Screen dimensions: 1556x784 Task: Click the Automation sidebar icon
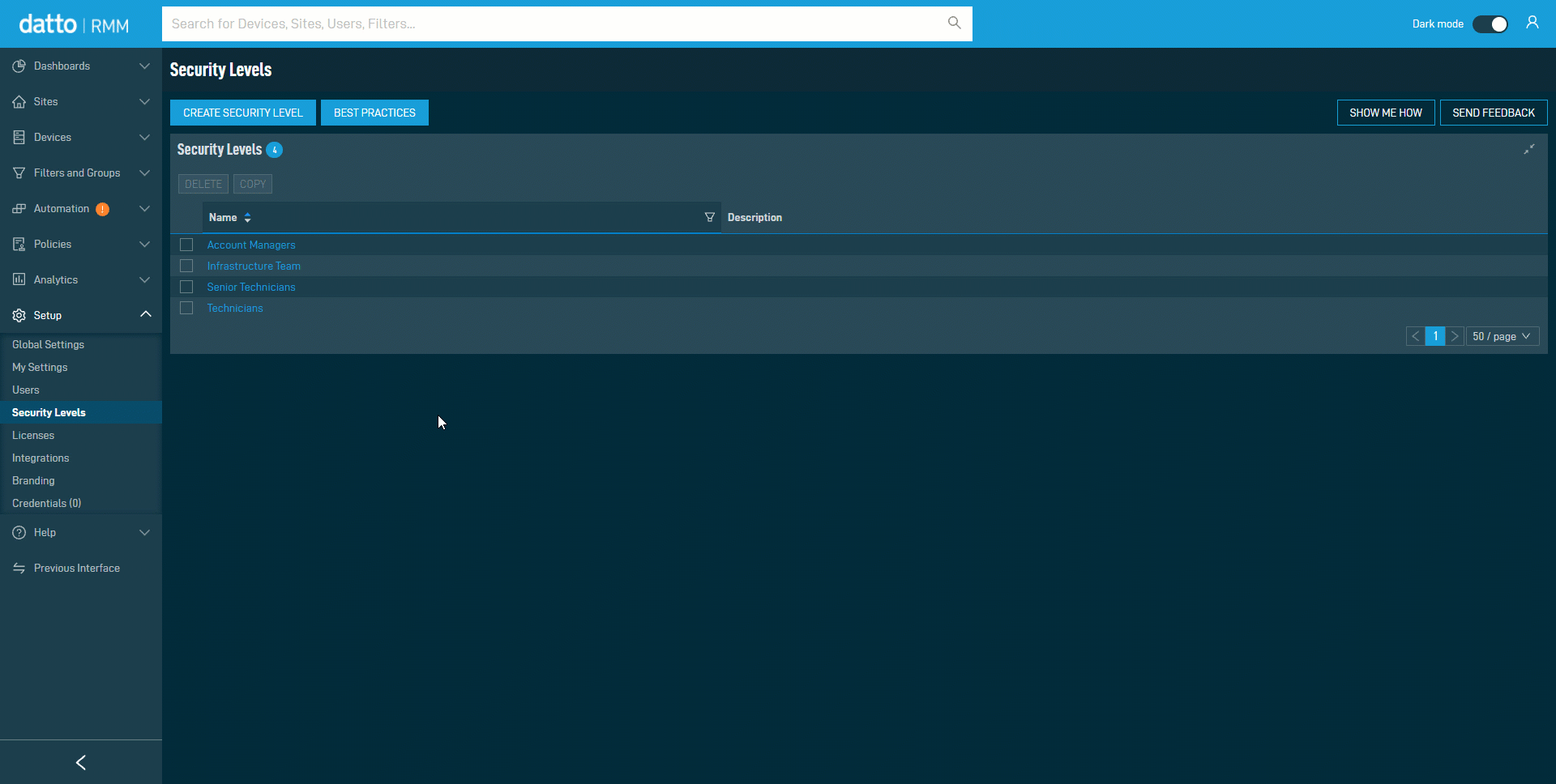coord(19,208)
